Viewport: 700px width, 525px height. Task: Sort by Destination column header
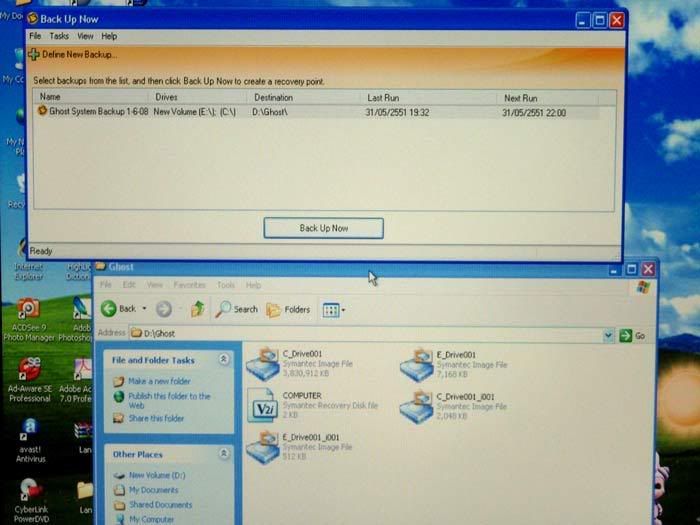304,98
